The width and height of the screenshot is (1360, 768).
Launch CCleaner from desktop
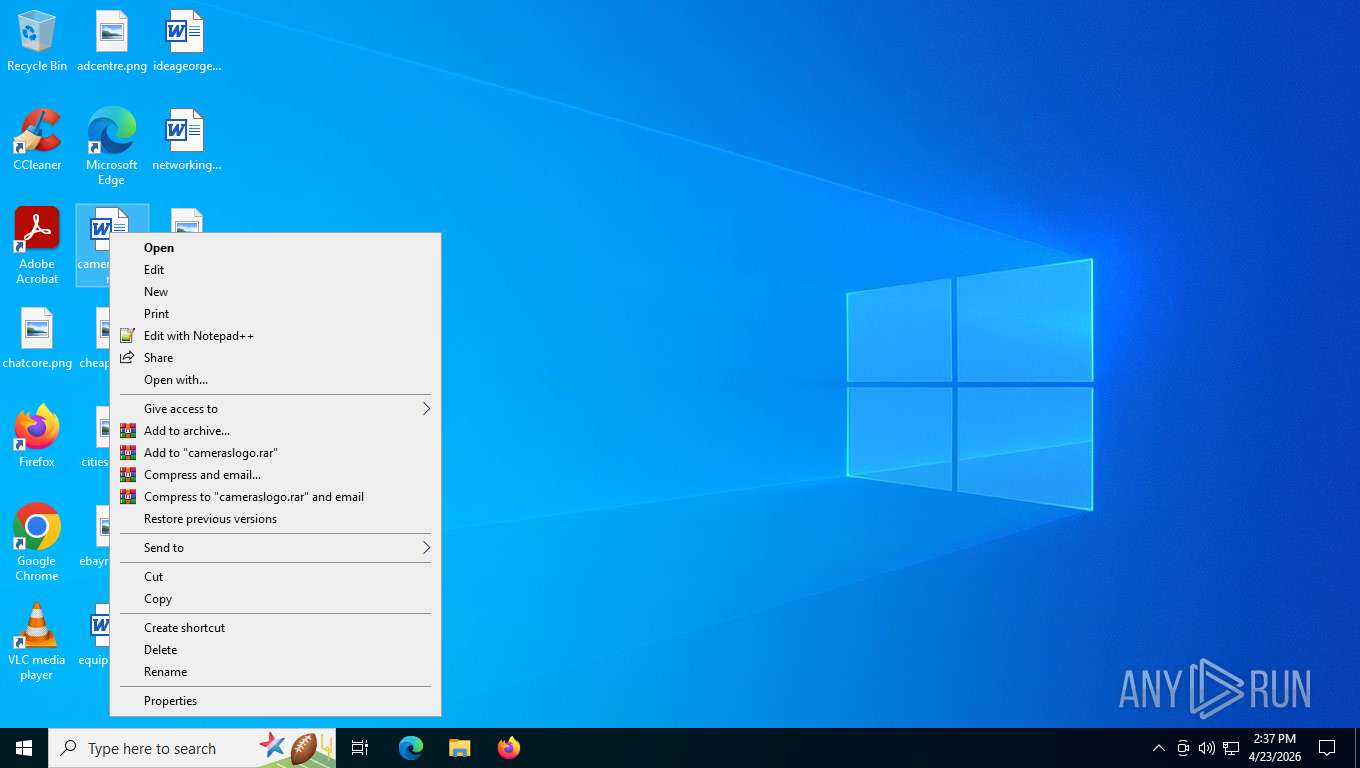click(37, 140)
